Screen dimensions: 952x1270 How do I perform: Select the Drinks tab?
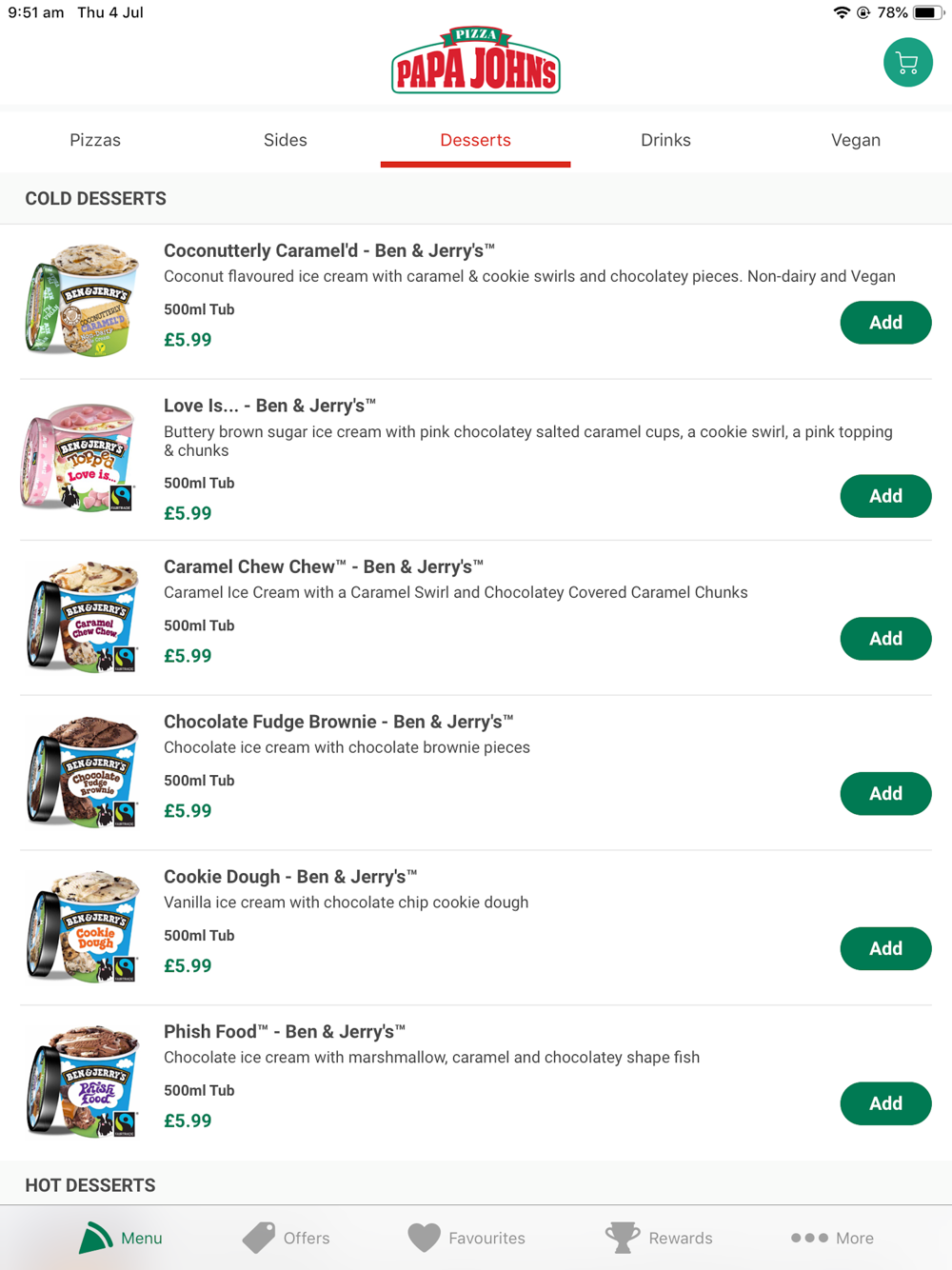pyautogui.click(x=665, y=140)
